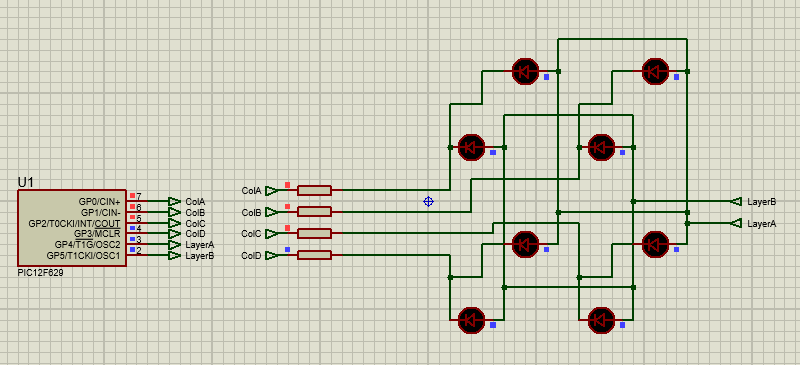This screenshot has width=800, height=365.
Task: Click the LayerB label beside the LED matrix
Action: [x=761, y=202]
